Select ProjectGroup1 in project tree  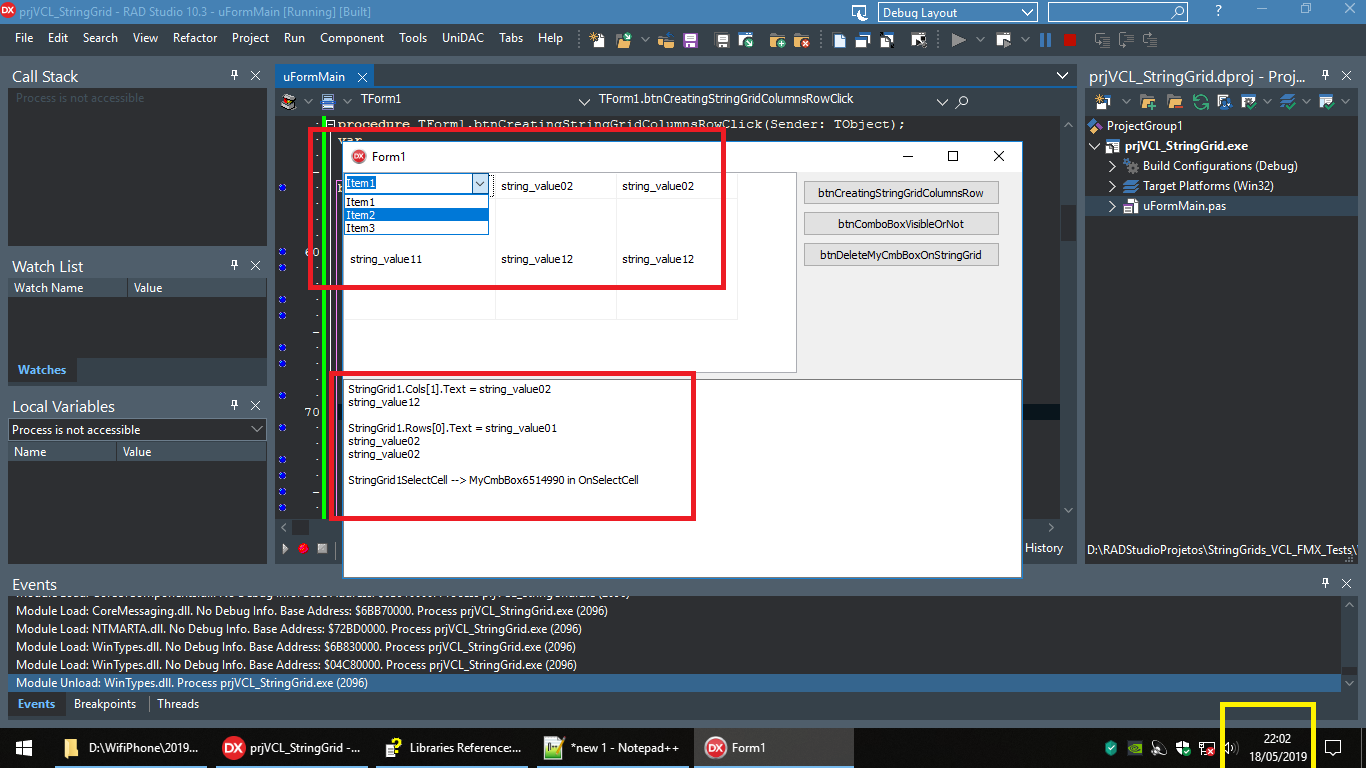[x=1144, y=126]
